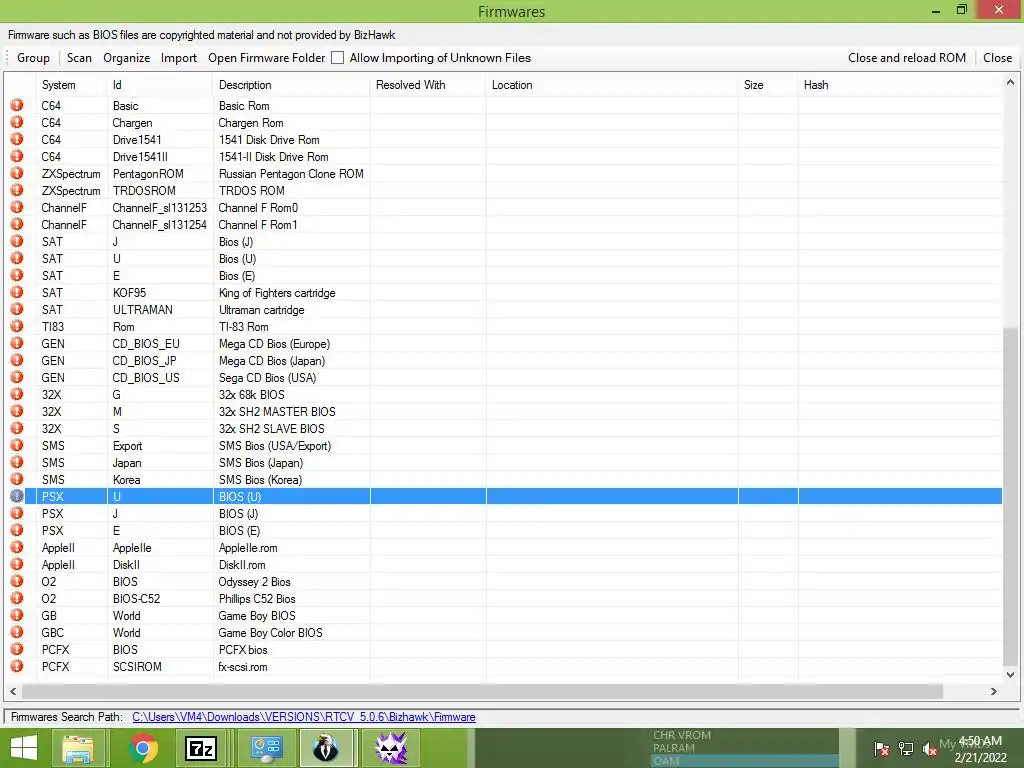The height and width of the screenshot is (768, 1024).
Task: Click the status icon for ChannelF_sl131253
Action: [17, 207]
